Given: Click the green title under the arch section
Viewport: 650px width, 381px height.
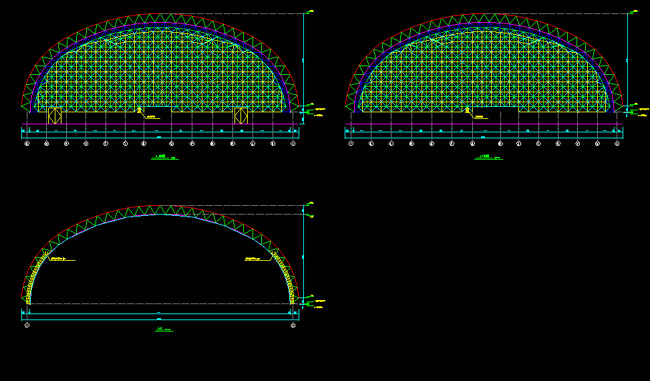Looking at the screenshot, I should [x=164, y=330].
